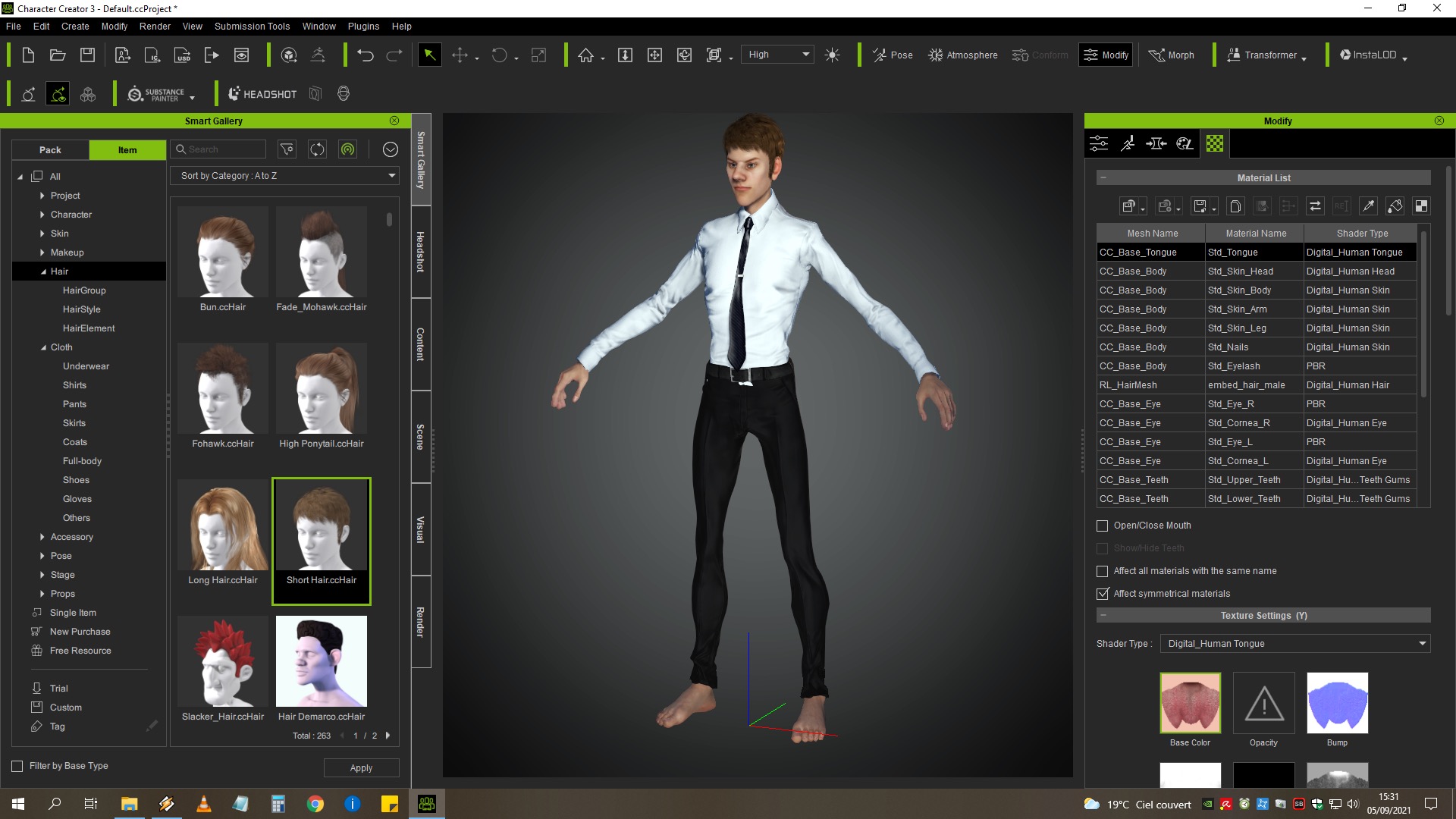
Task: Select the Base Color tongue texture
Action: [x=1190, y=703]
